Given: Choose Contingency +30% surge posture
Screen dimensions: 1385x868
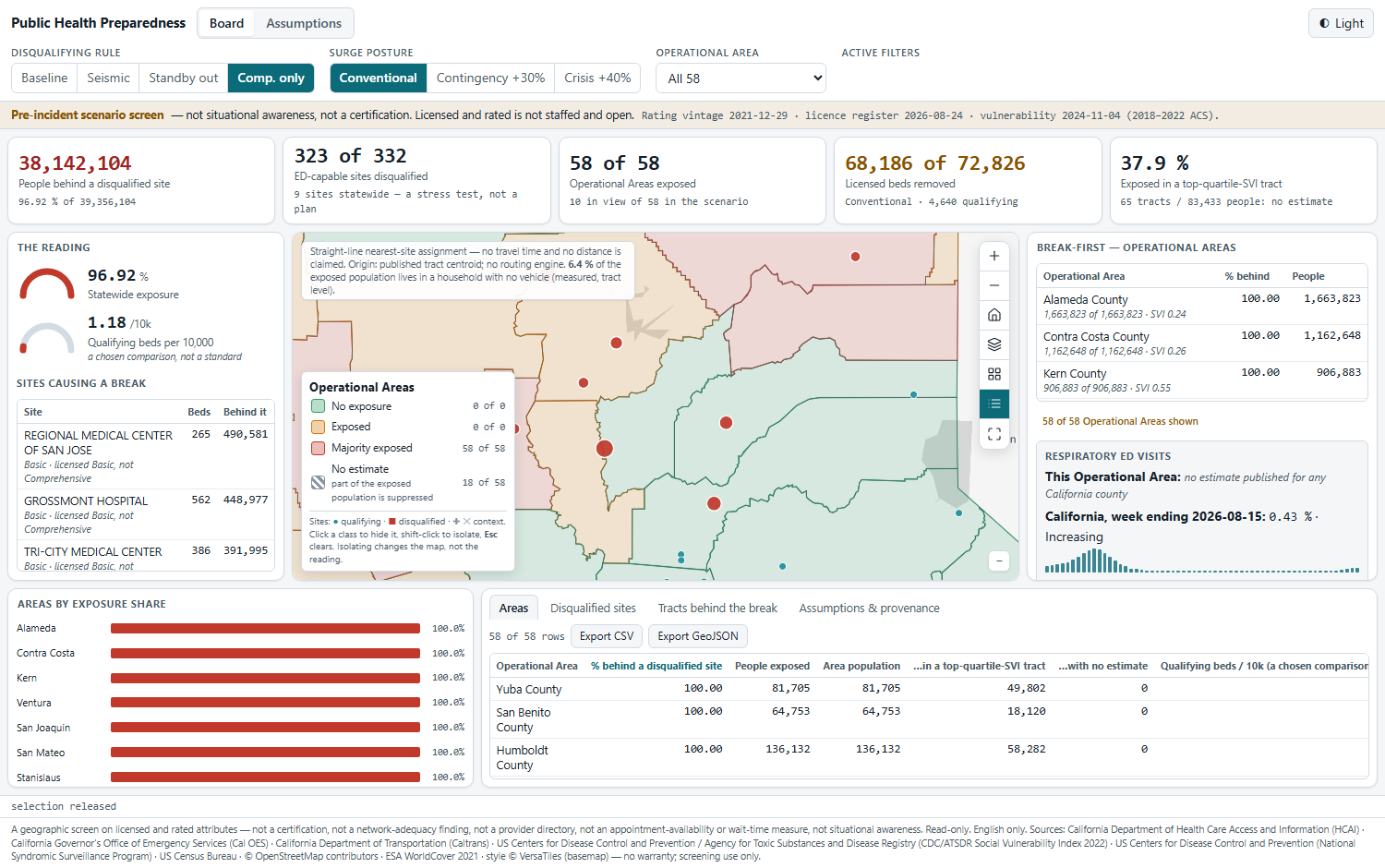Looking at the screenshot, I should click(x=490, y=78).
